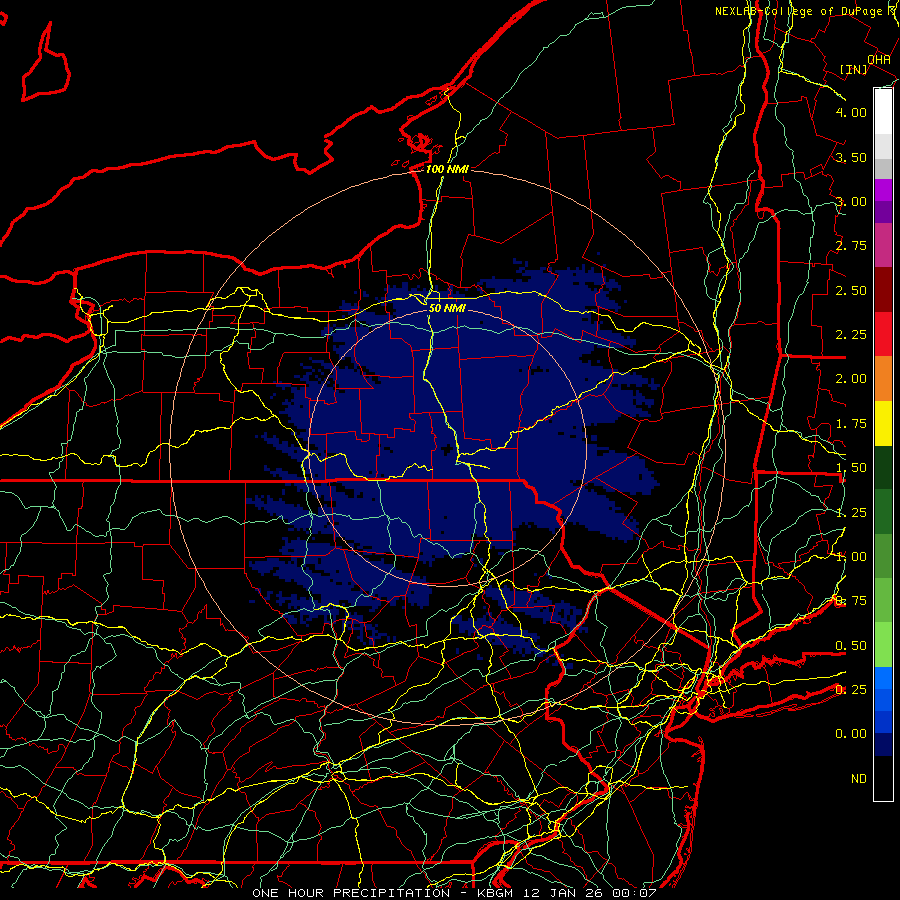This screenshot has height=900, width=900.
Task: Click the 100 NMI range ring label
Action: click(x=447, y=169)
